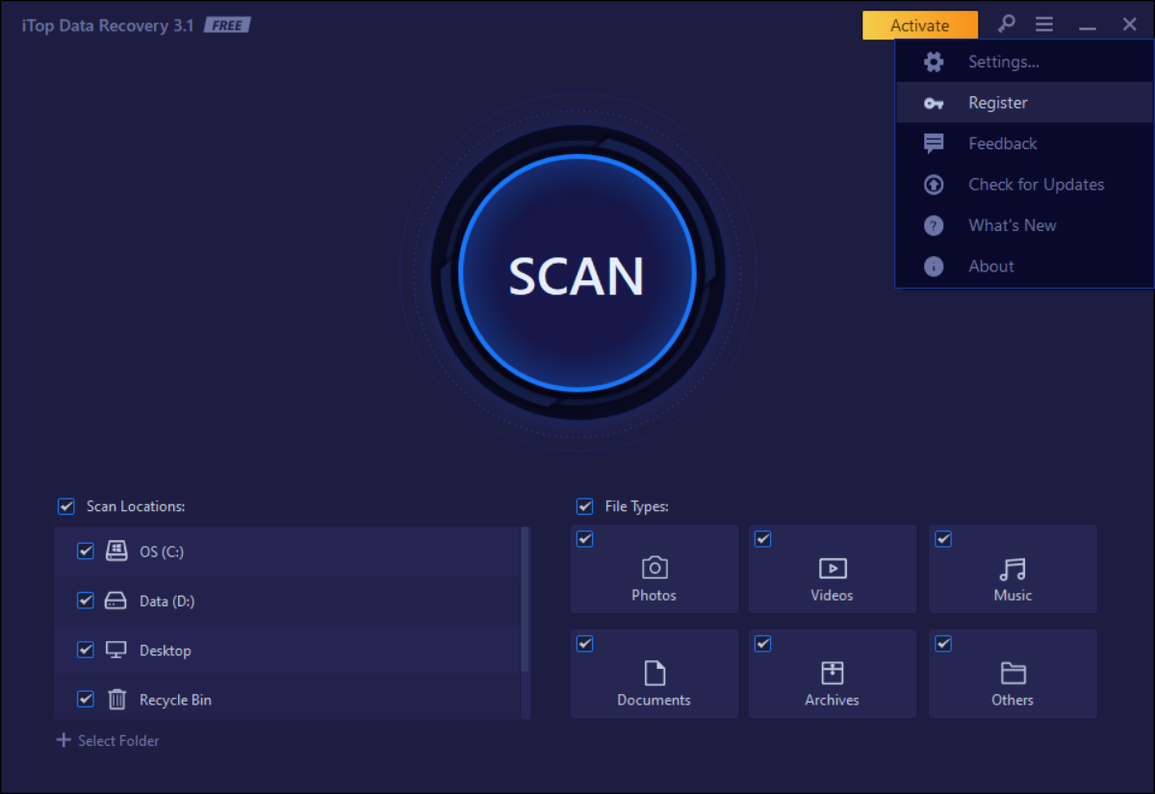1155x794 pixels.
Task: Click the Check for Updates arrow icon
Action: pos(933,184)
